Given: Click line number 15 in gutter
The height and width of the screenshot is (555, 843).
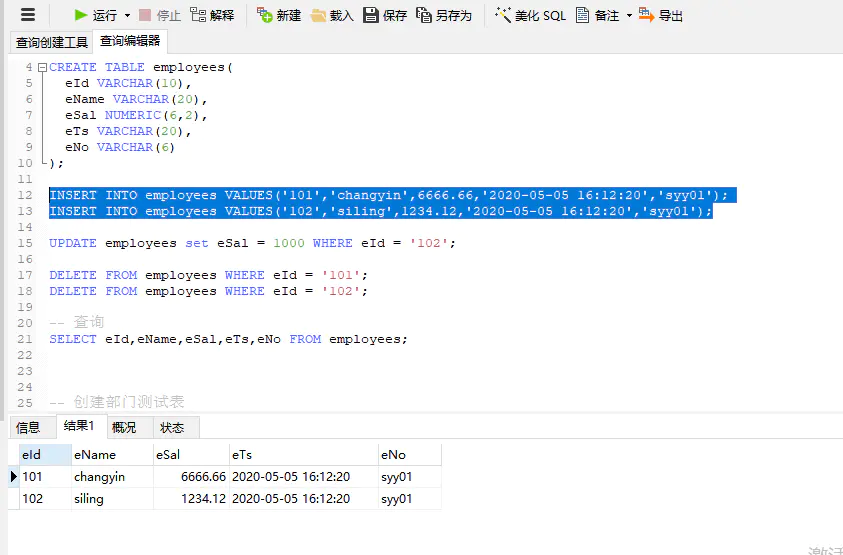Looking at the screenshot, I should pos(25,243).
